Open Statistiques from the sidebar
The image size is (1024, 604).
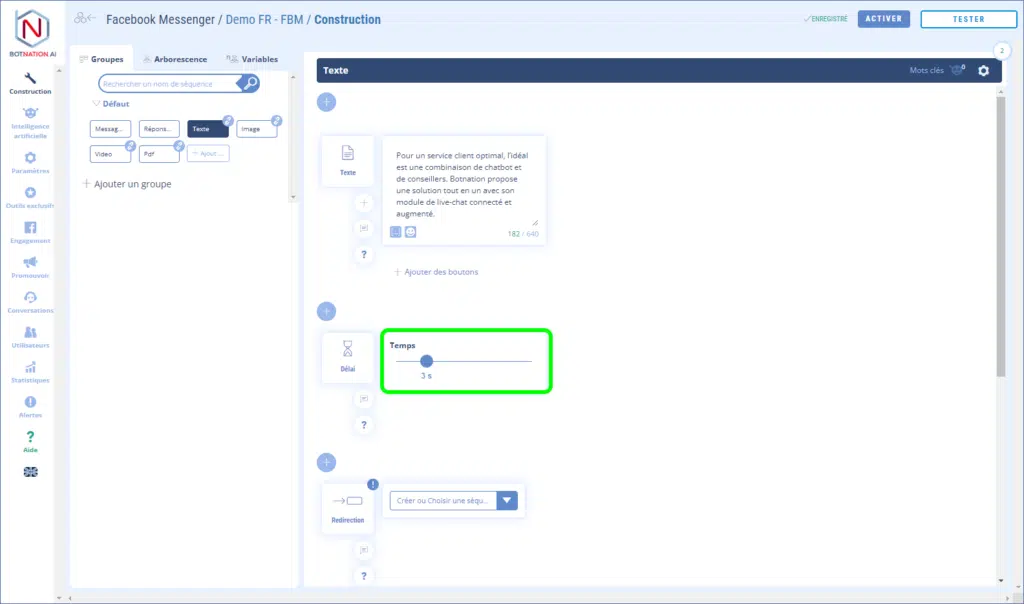(30, 372)
